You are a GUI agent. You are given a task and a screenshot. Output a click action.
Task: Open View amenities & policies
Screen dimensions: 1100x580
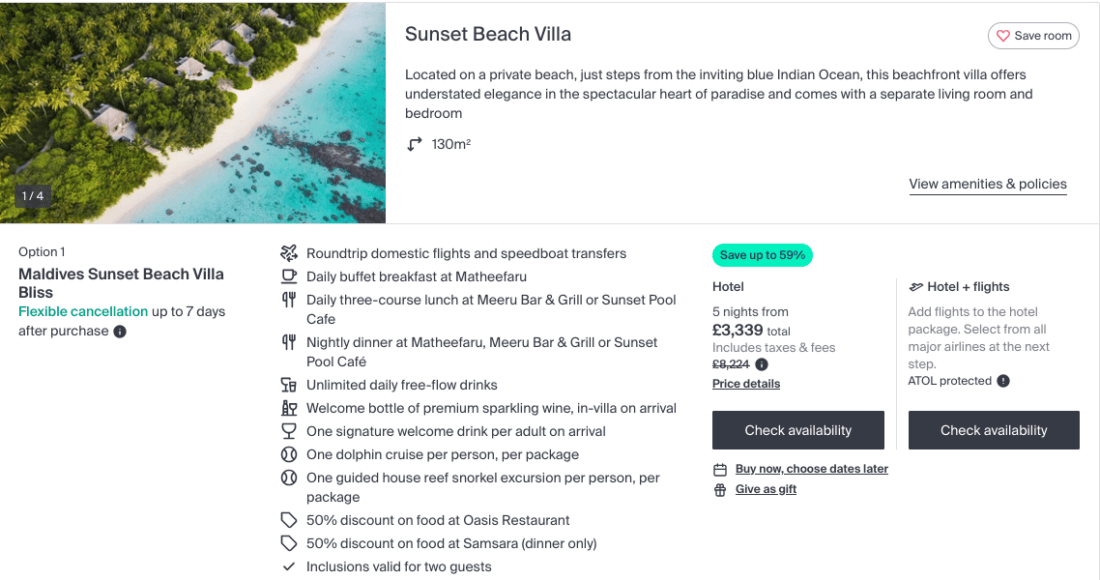pos(987,184)
